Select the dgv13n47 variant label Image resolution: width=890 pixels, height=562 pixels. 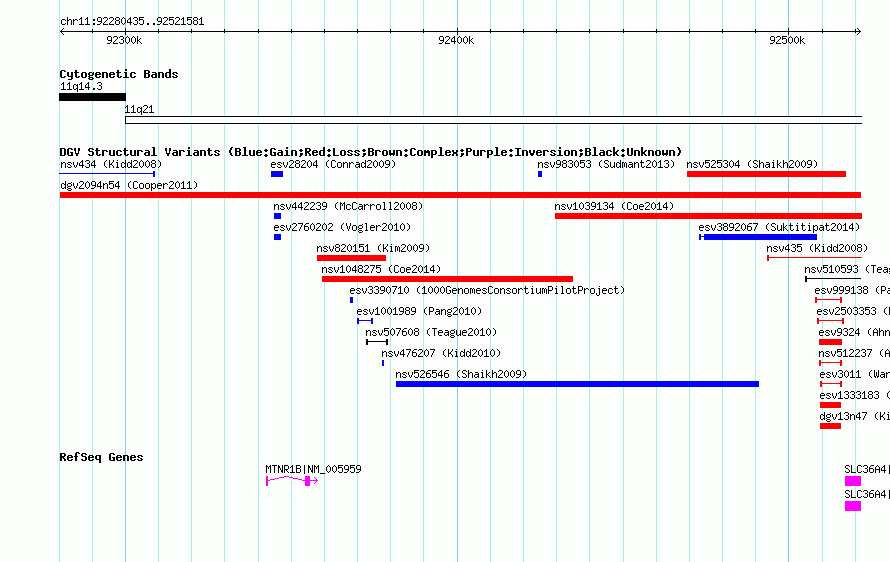(x=855, y=416)
